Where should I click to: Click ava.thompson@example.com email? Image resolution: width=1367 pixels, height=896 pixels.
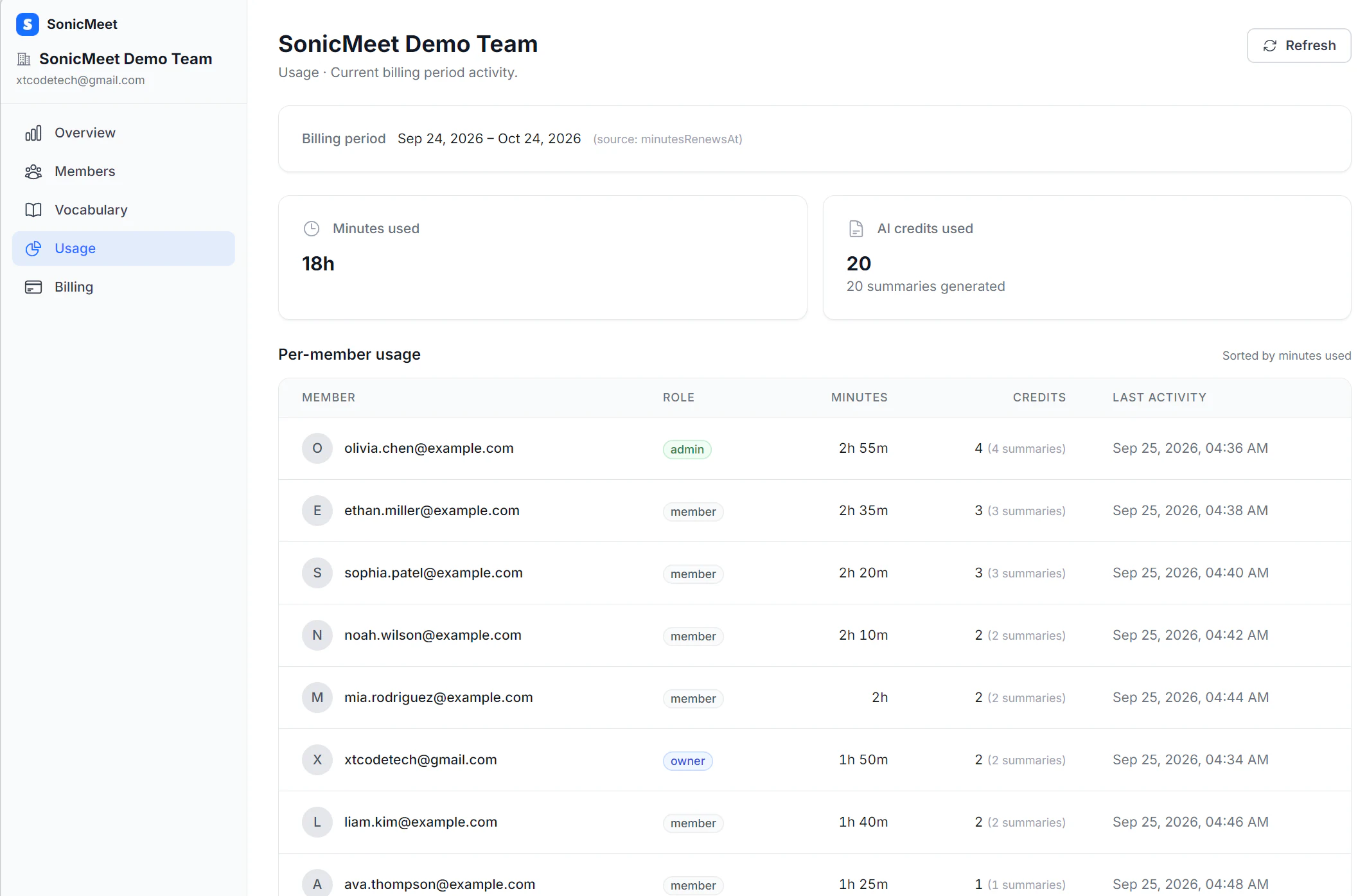(440, 884)
